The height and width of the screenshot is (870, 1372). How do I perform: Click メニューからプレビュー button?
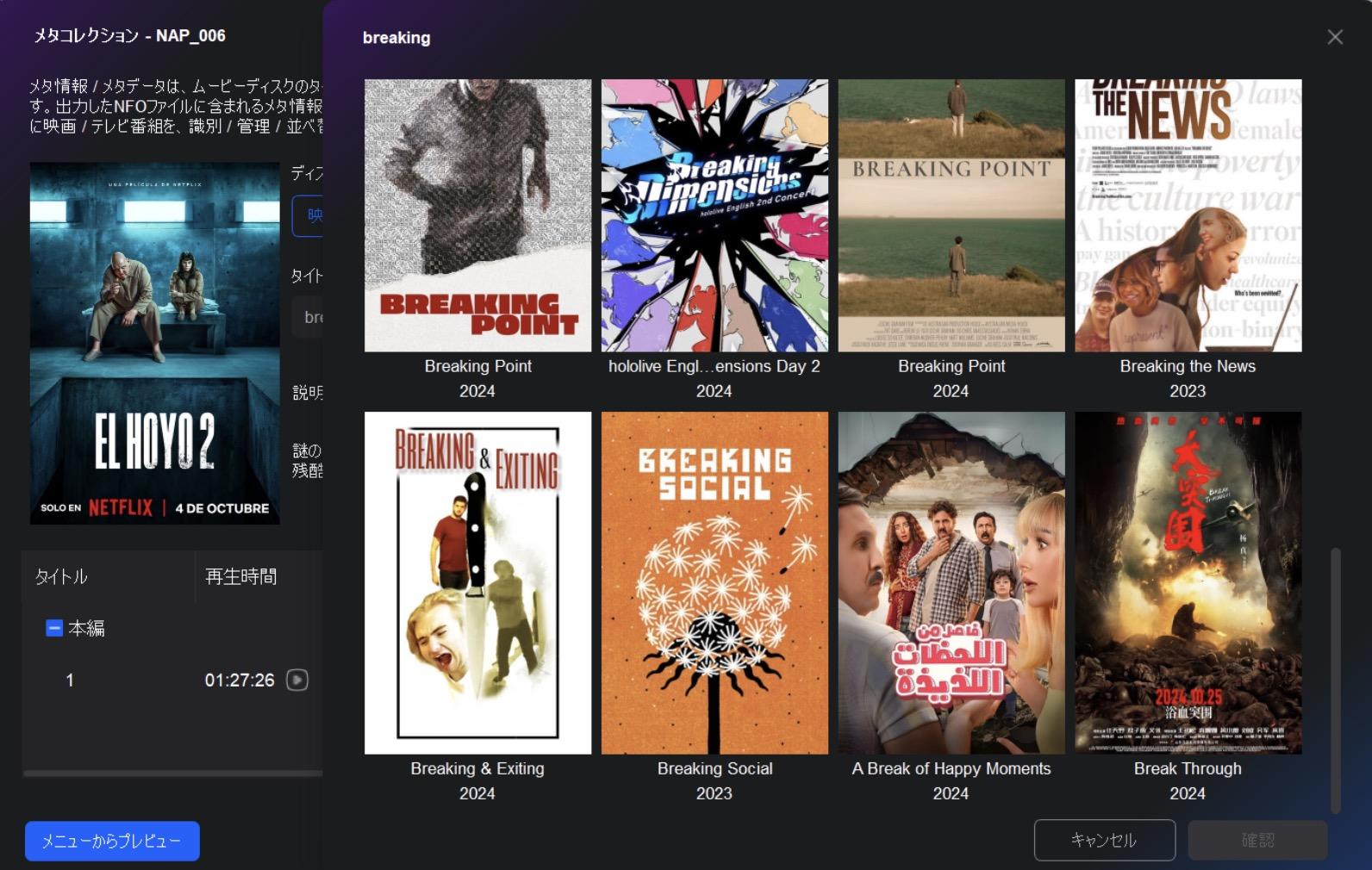coord(112,841)
